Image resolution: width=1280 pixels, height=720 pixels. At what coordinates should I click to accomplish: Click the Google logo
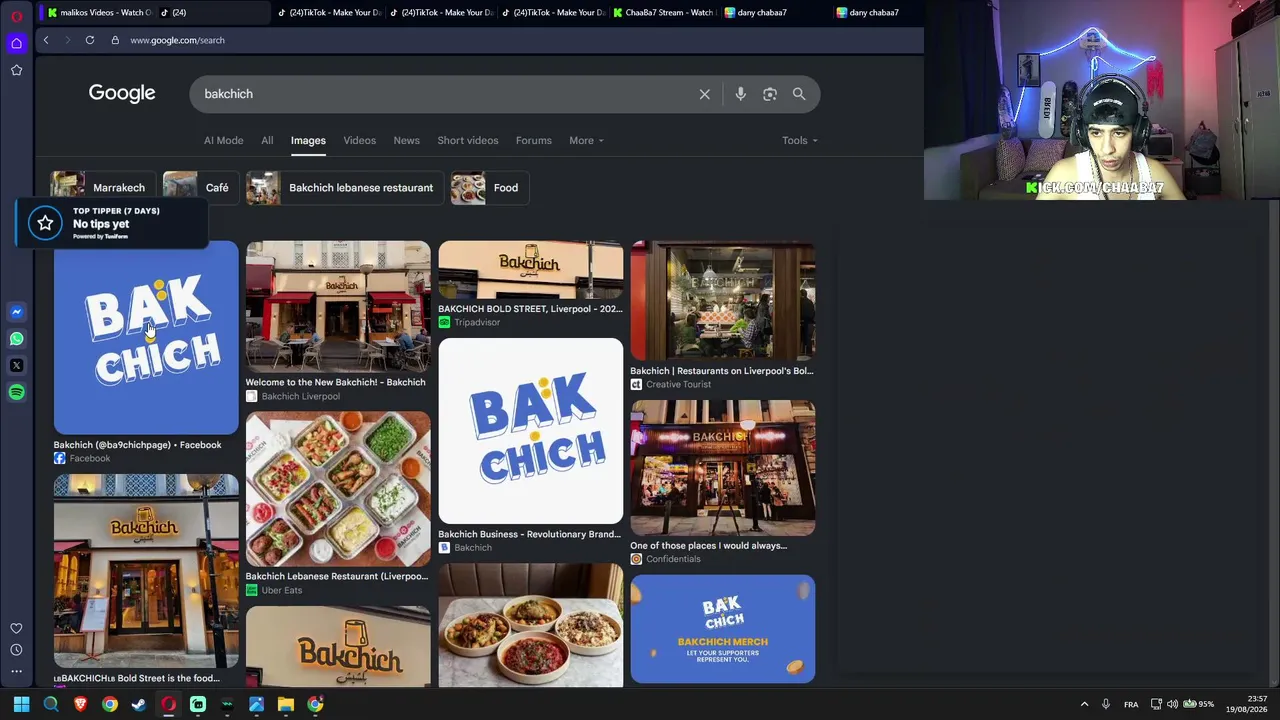point(122,94)
